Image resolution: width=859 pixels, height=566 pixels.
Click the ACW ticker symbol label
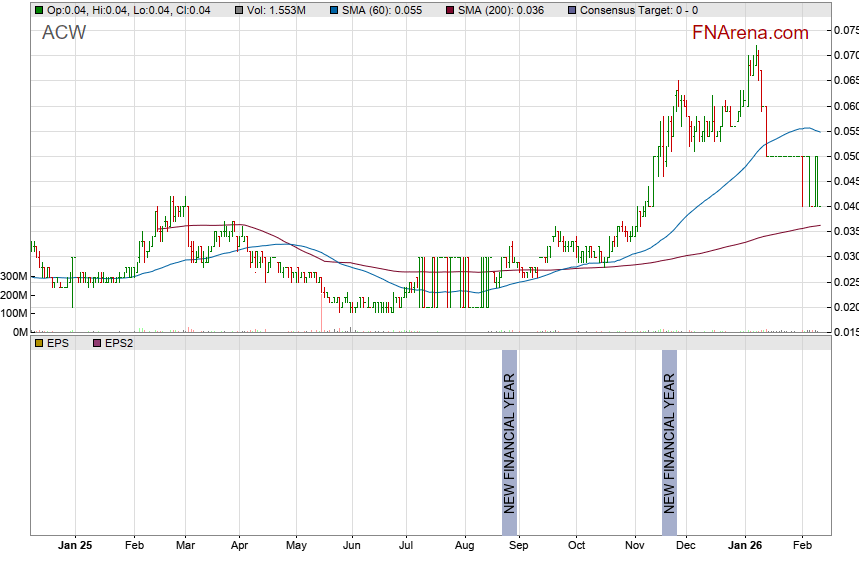click(x=64, y=33)
